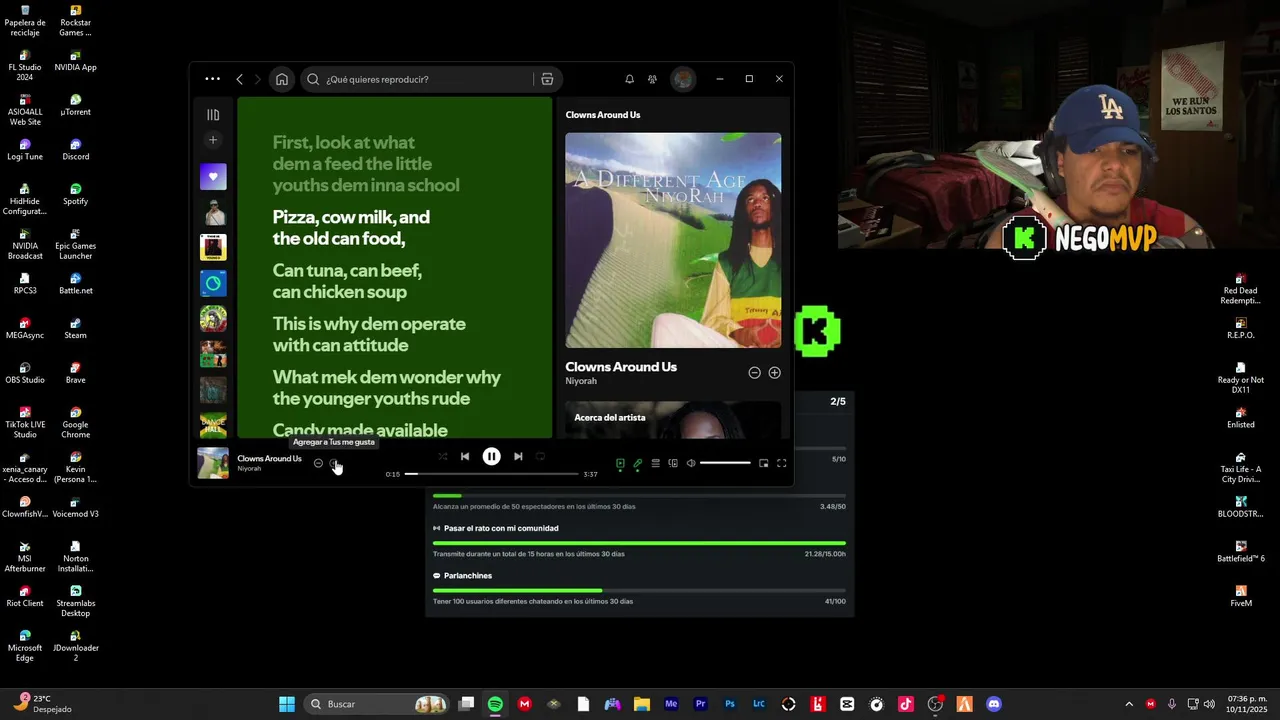Open Photoshop from the taskbar
The image size is (1280, 720).
730,704
